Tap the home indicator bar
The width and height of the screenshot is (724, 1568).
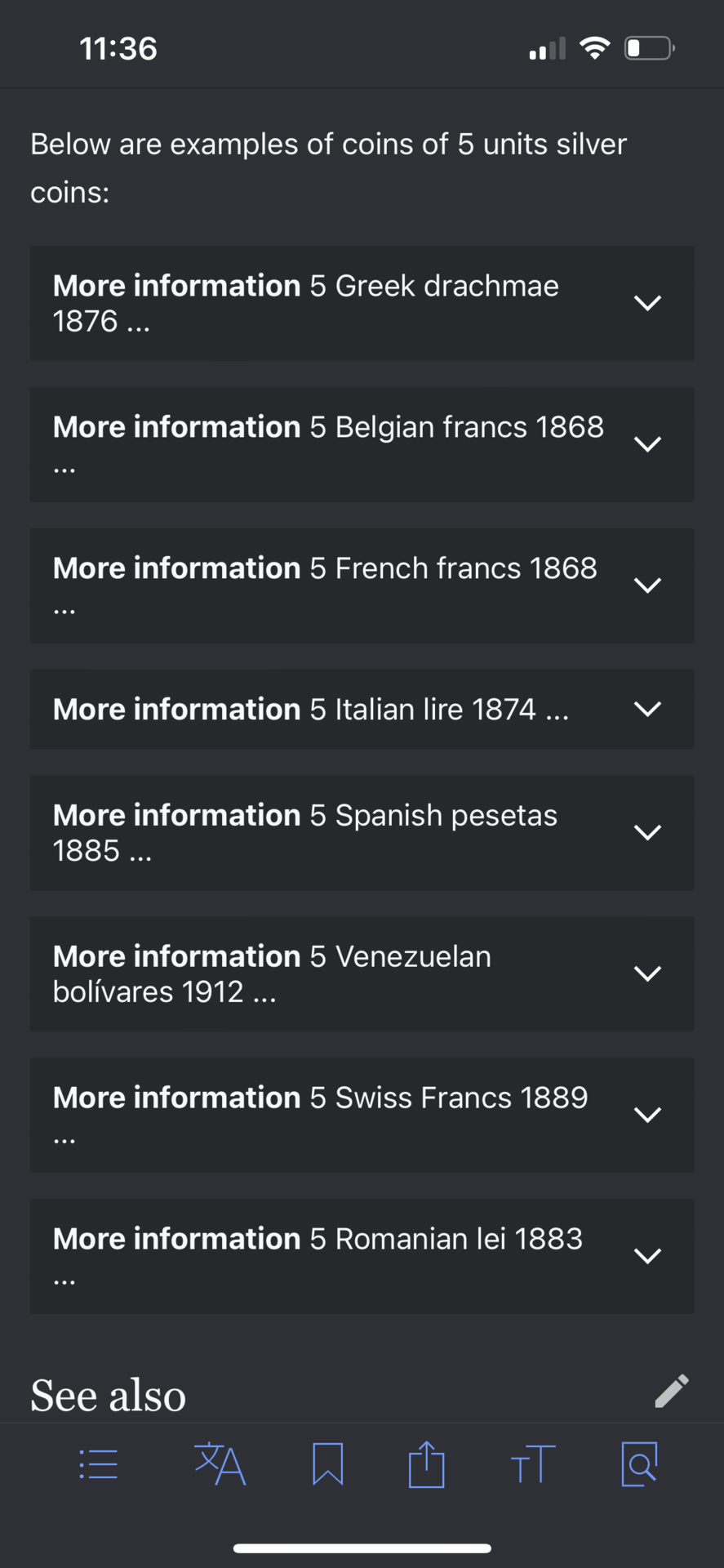tap(362, 1548)
